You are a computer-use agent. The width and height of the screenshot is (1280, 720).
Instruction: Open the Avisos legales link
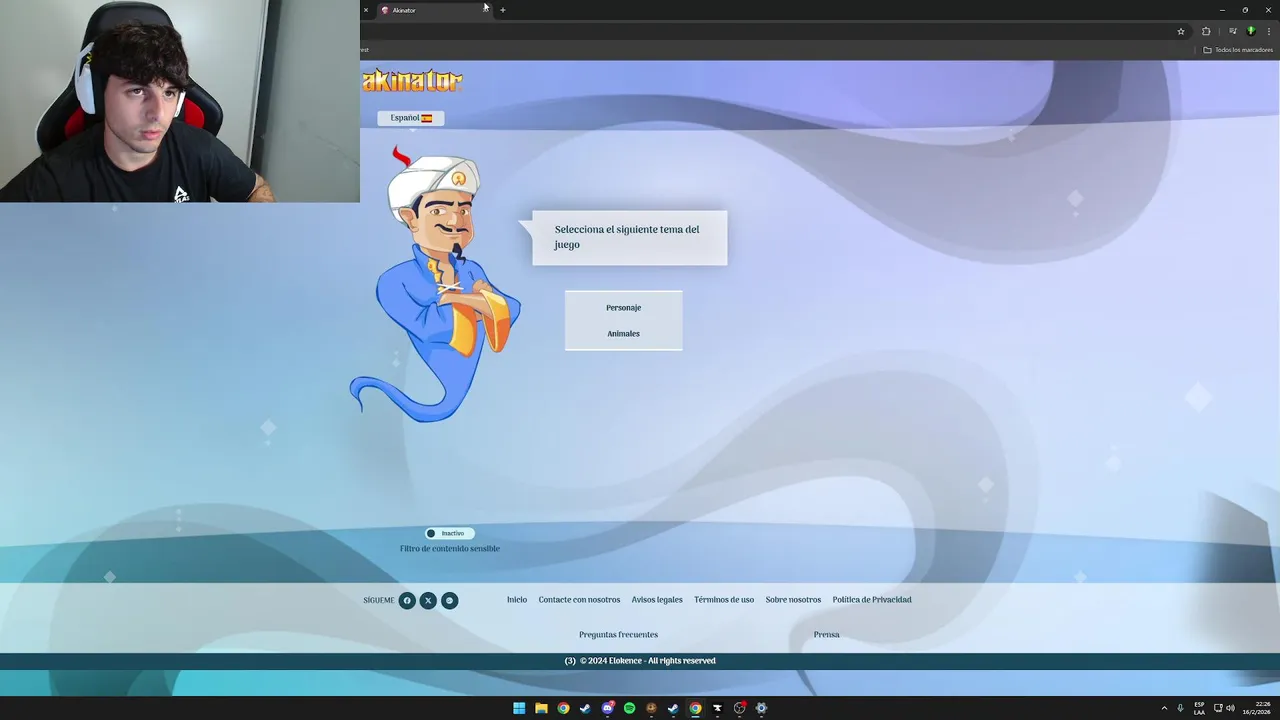657,600
